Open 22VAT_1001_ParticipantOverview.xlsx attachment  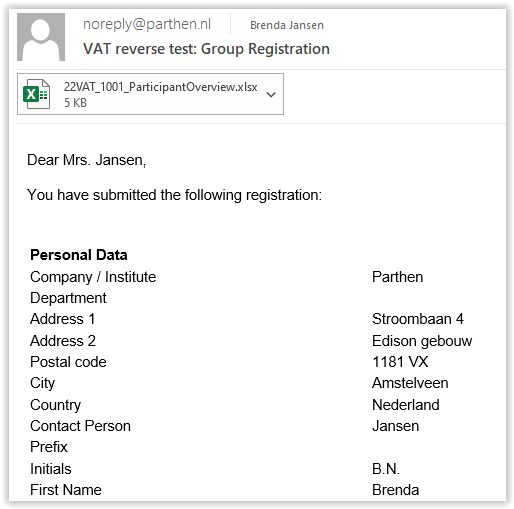(x=160, y=87)
